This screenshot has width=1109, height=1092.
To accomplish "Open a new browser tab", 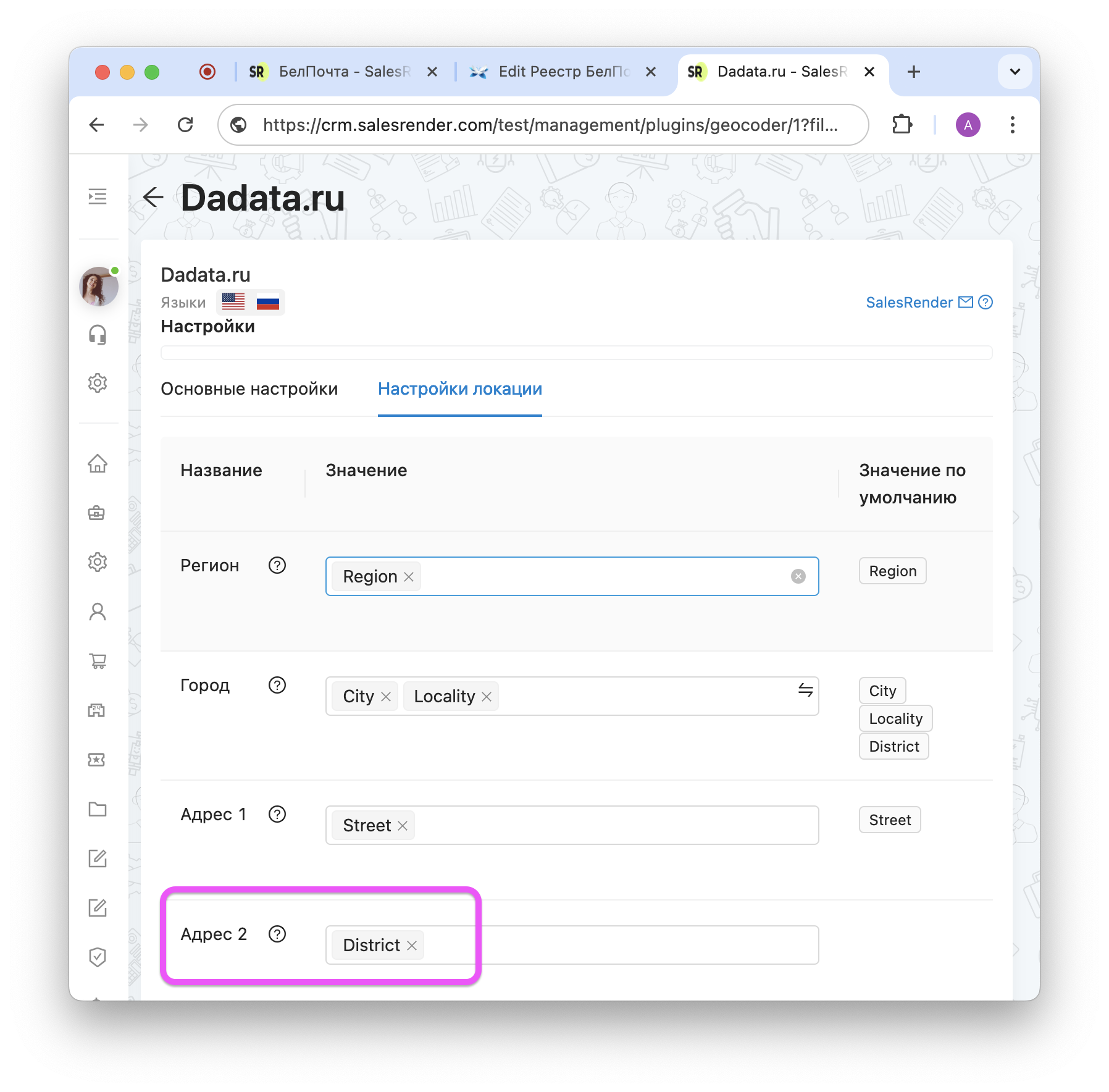I will 914,72.
